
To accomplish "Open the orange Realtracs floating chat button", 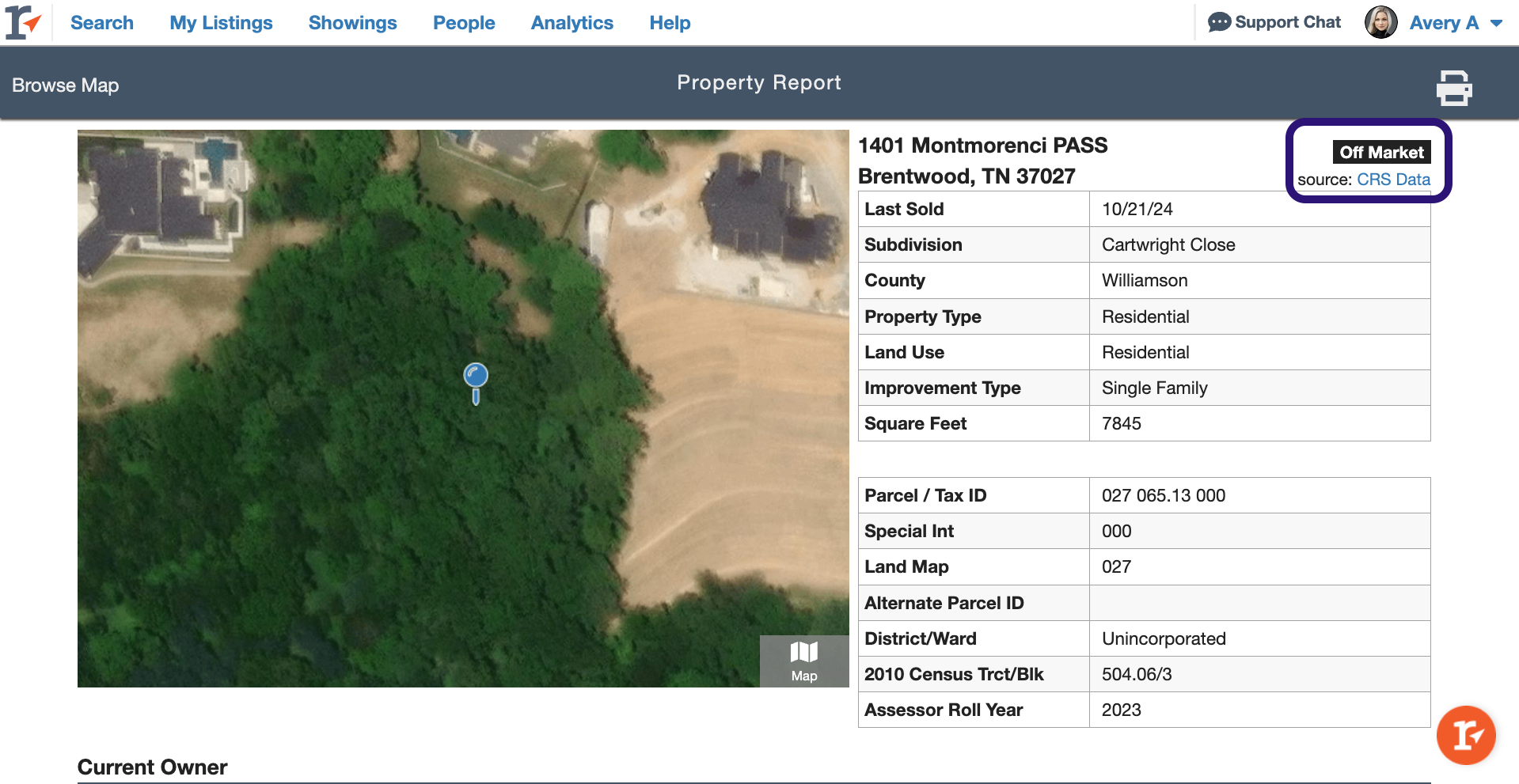I will coord(1465,735).
